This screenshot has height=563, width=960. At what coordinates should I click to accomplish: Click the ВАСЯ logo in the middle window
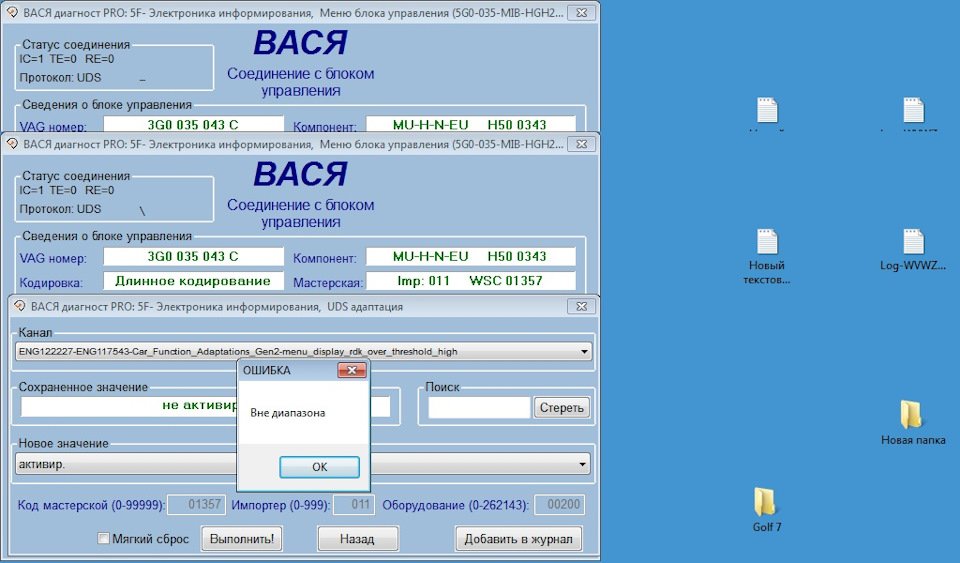coord(300,174)
